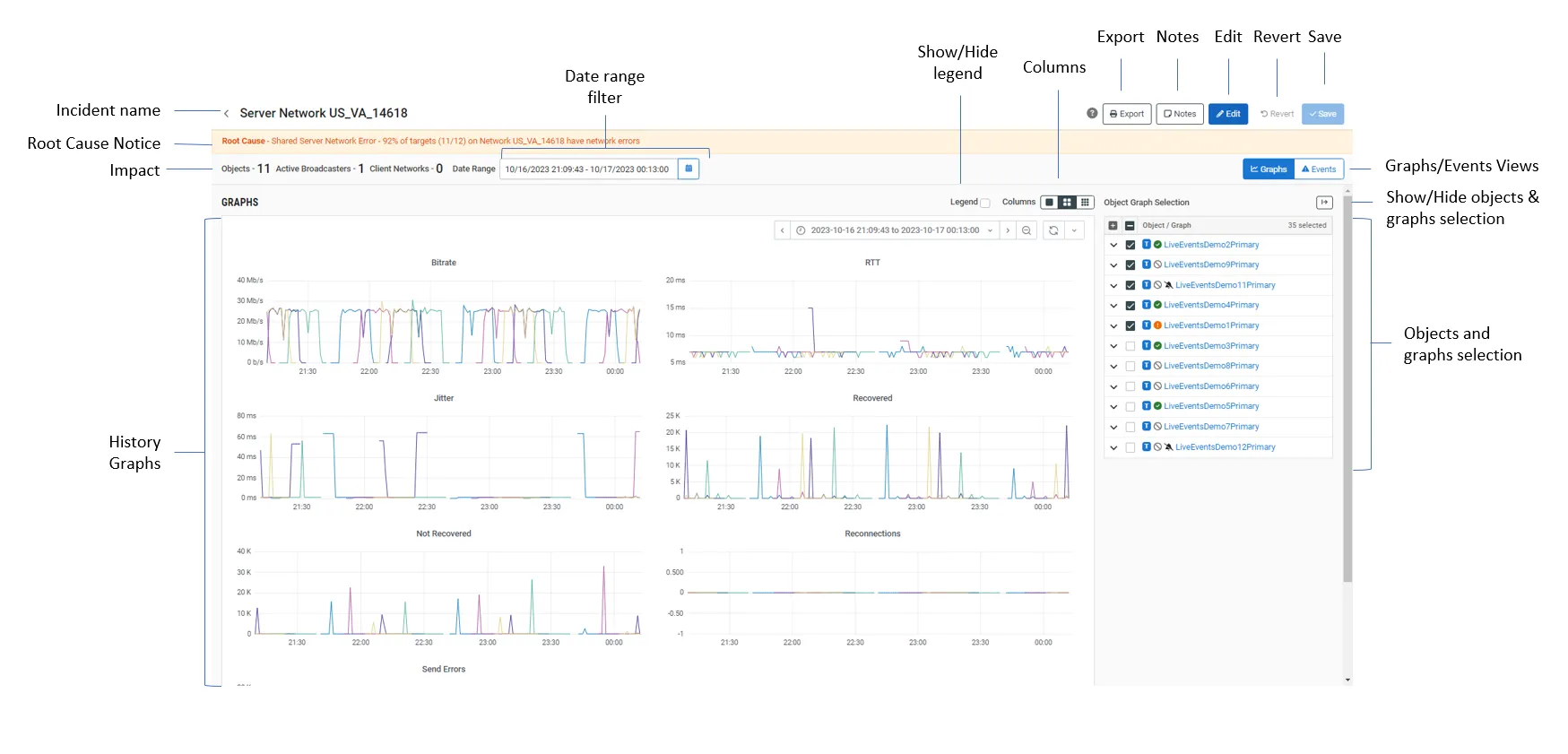
Task: Open refresh interval dropdown arrow
Action: coord(1074,230)
